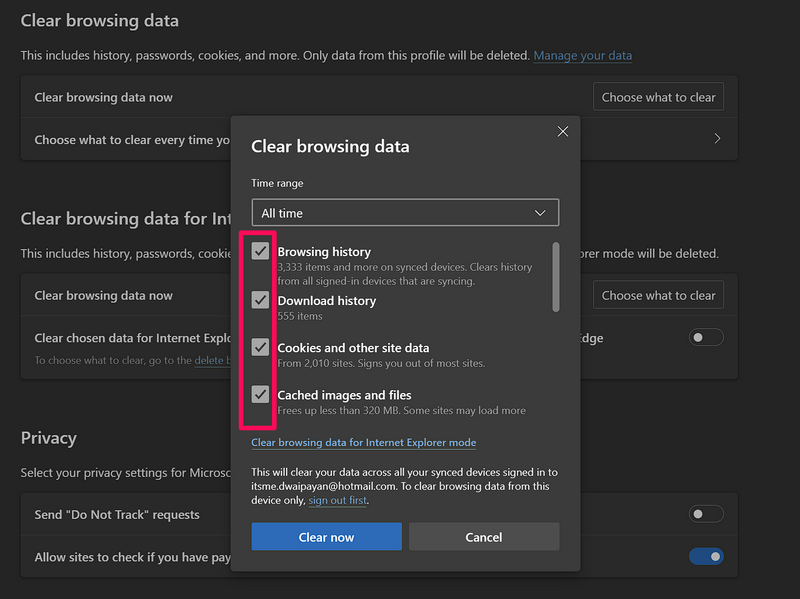The width and height of the screenshot is (800, 599).
Task: Uncheck the Browsing history checkbox
Action: [261, 251]
